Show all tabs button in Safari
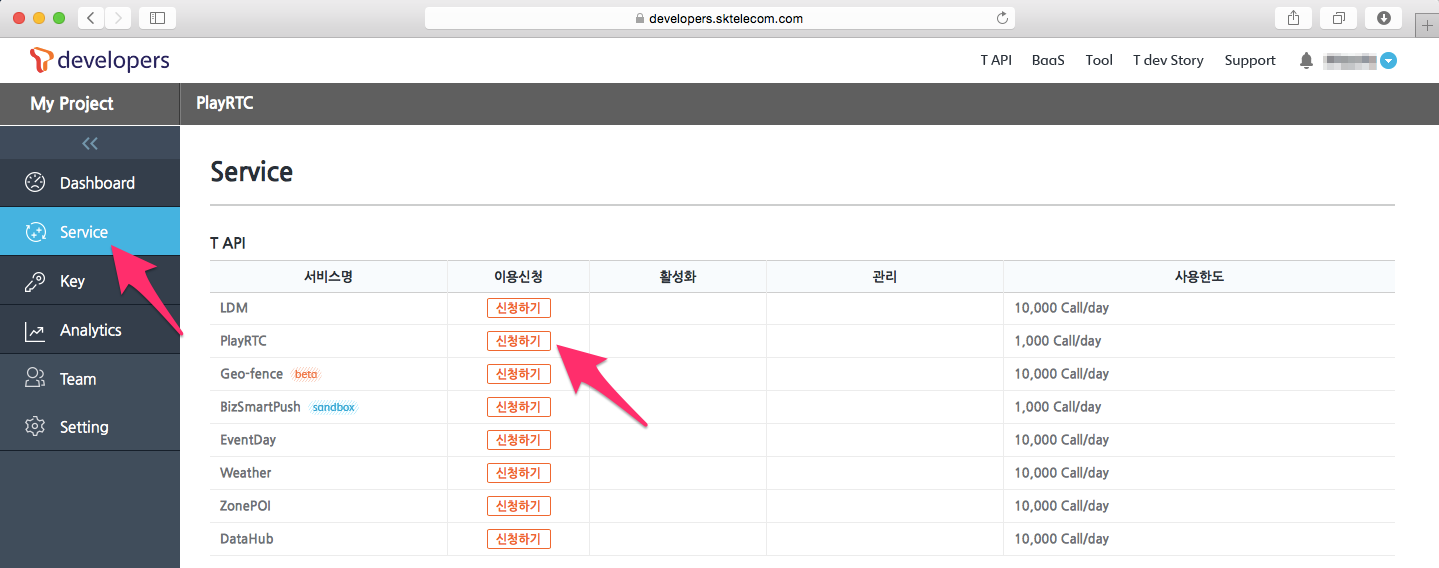Screen dimensions: 1439x568 1338,18
